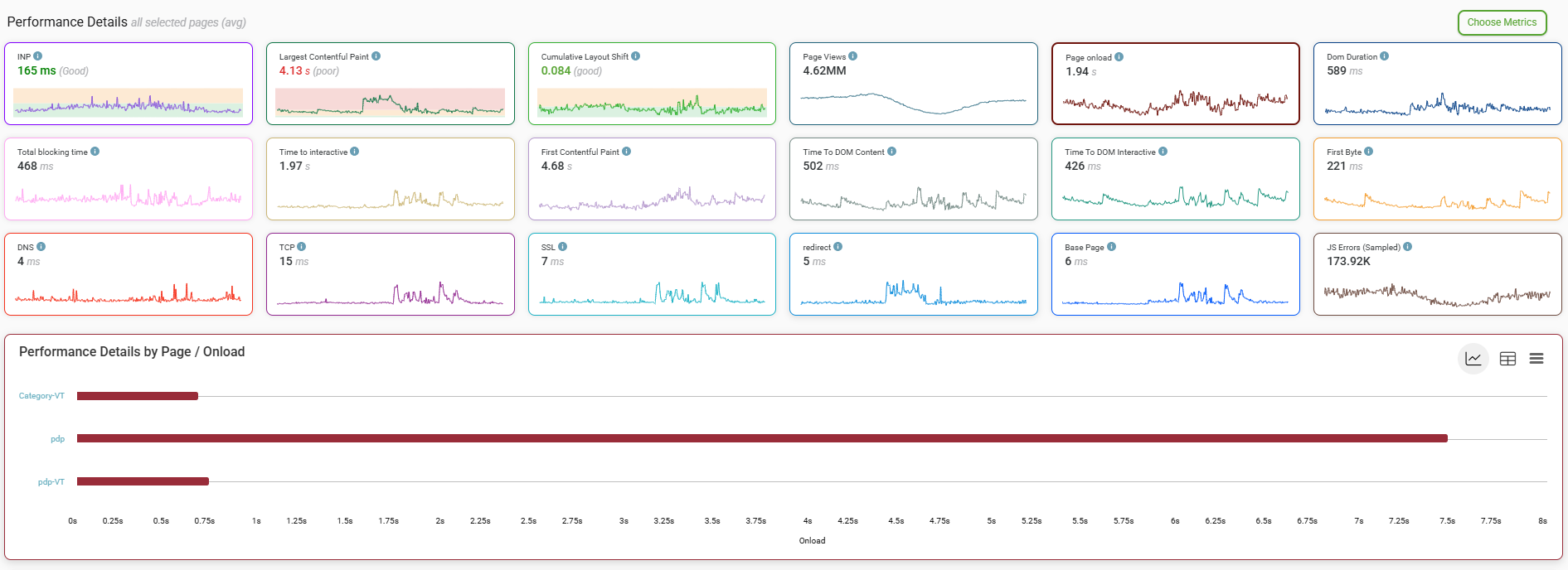1568x570 pixels.
Task: Click the Page Views info icon
Action: (x=853, y=56)
